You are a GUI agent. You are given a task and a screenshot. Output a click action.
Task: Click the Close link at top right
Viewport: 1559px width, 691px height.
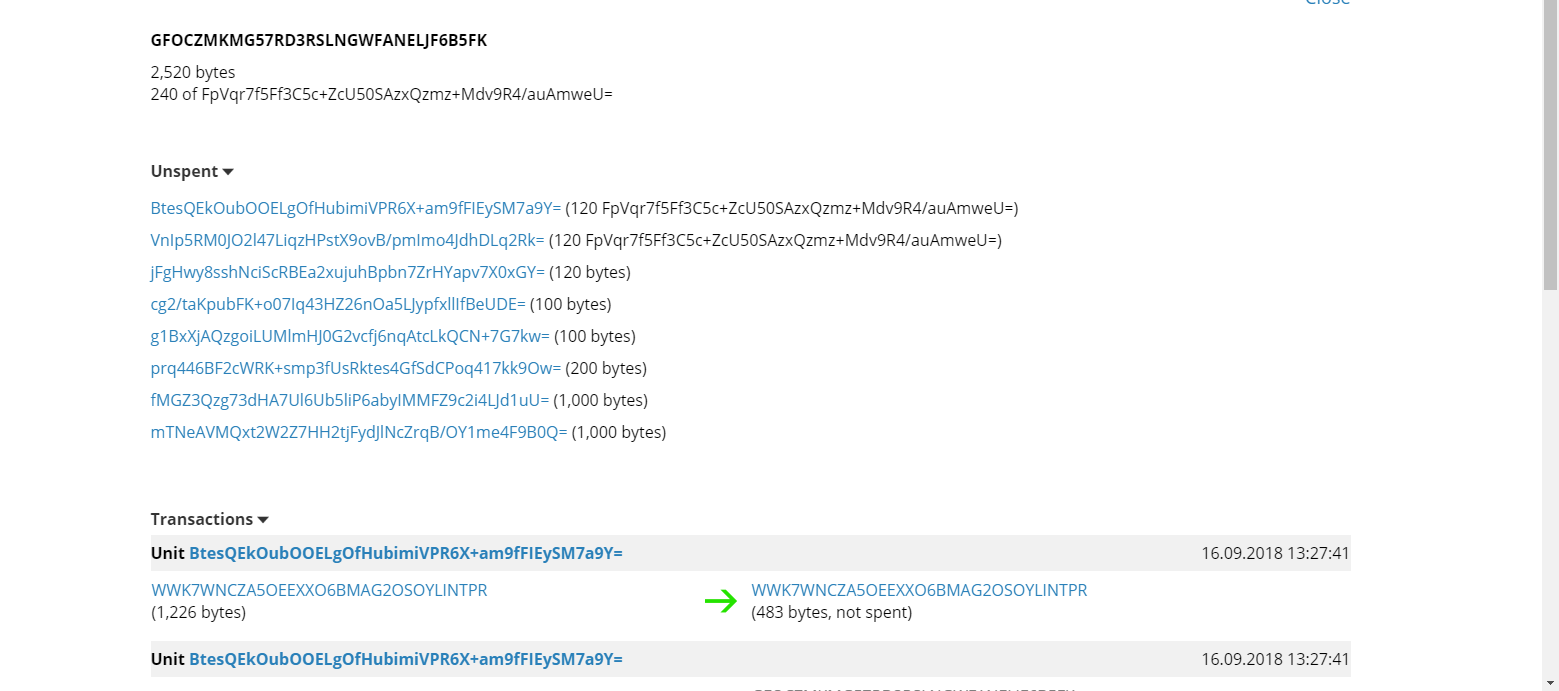(x=1328, y=3)
